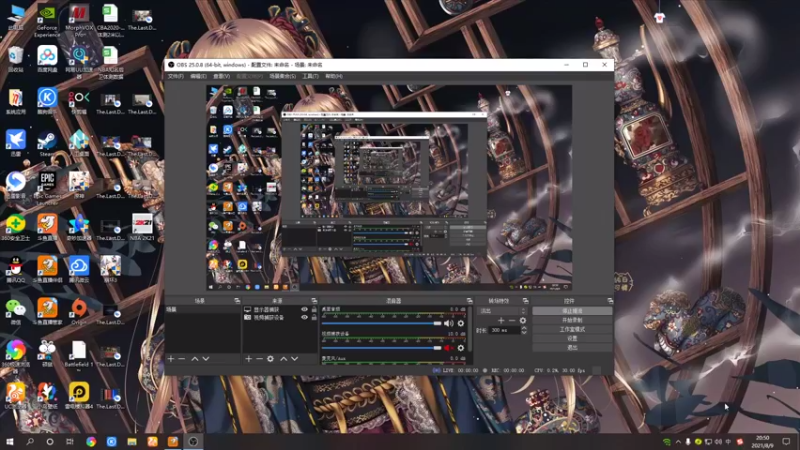This screenshot has height=450, width=800.
Task: Select the Steam desktop shortcut
Action: (47, 144)
